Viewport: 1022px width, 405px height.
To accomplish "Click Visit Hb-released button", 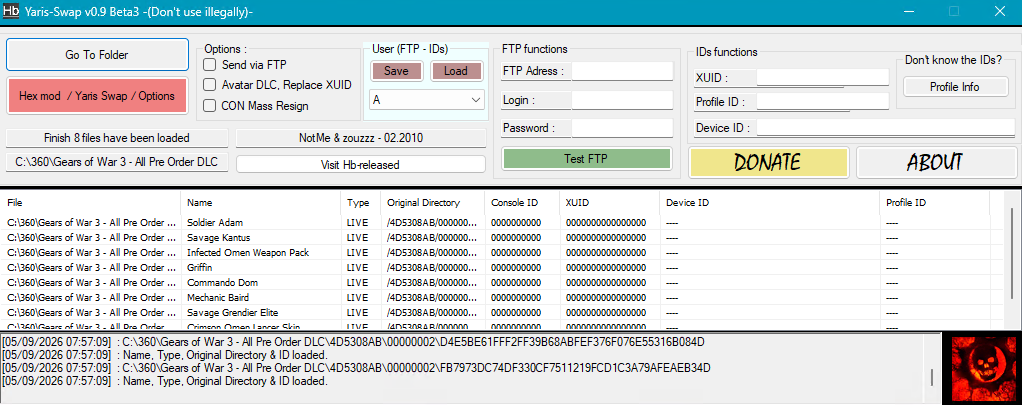I will tap(360, 164).
